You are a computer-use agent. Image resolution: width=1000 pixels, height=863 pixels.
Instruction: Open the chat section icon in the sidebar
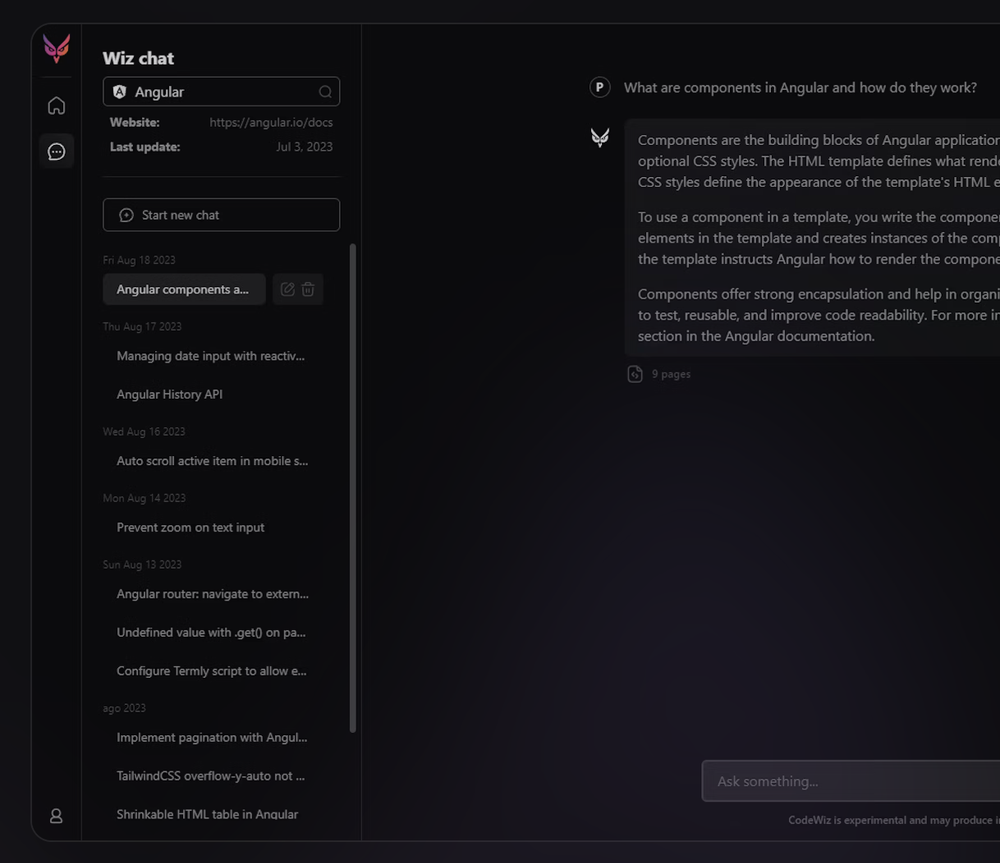click(56, 151)
